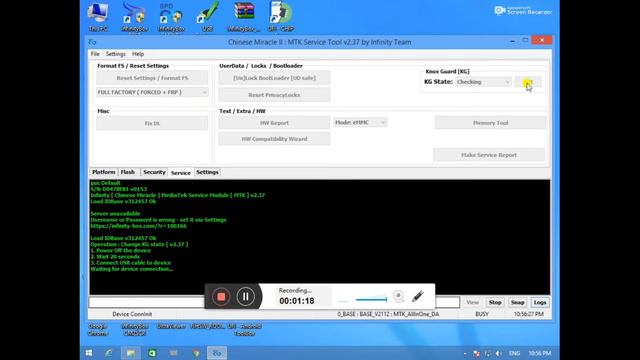Click the Snap button

517,302
